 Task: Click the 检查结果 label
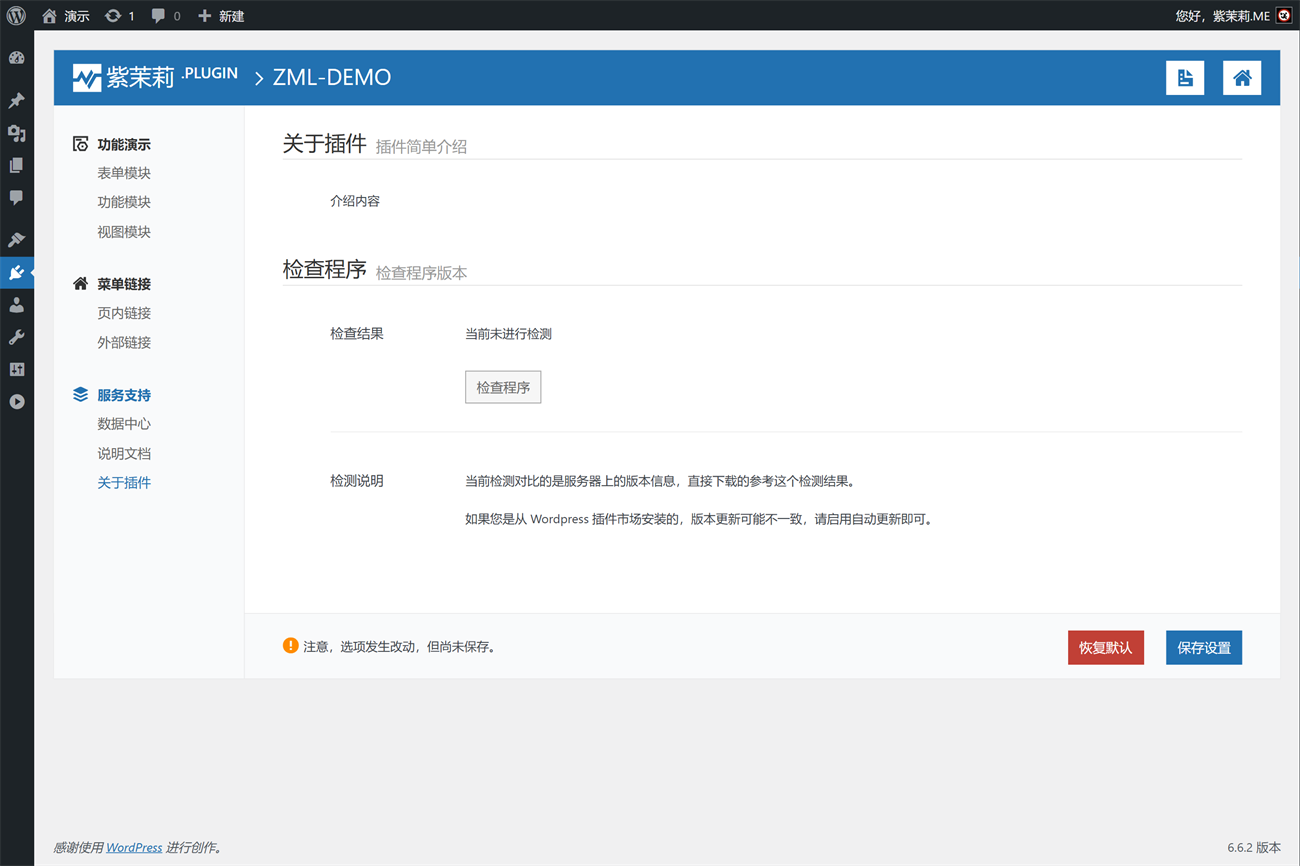[x=357, y=334]
